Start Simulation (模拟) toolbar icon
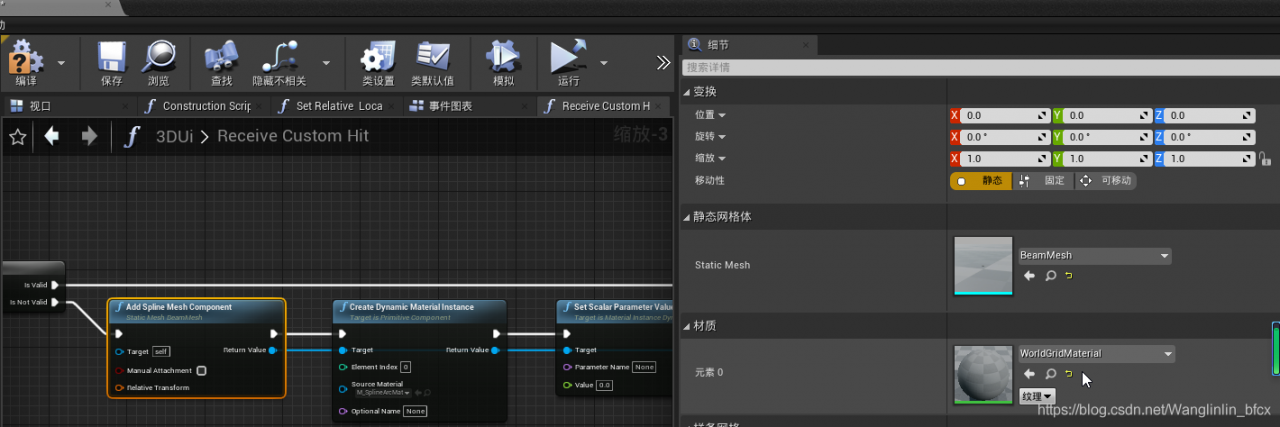Viewport: 1280px width, 427px height. (503, 57)
